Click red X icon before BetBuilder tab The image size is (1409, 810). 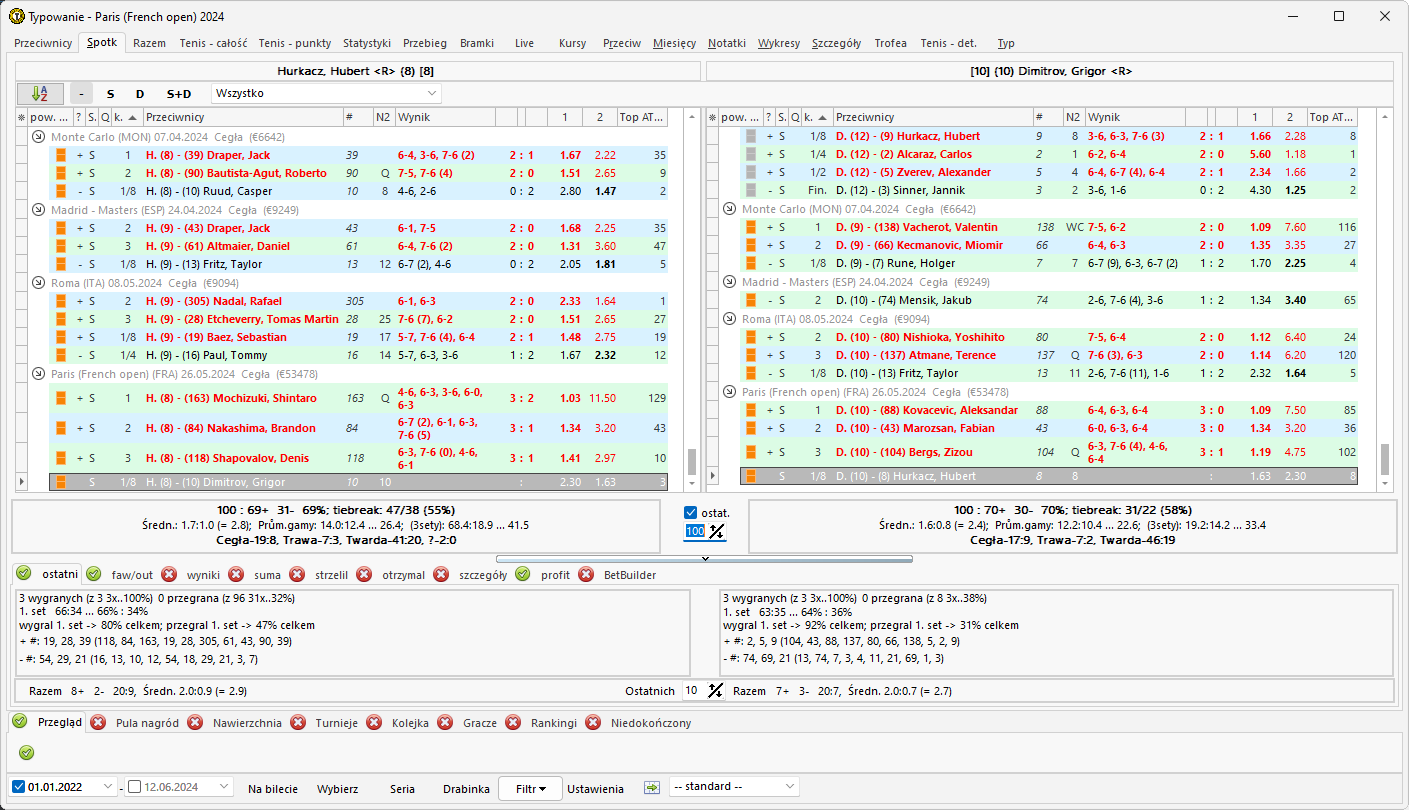585,575
